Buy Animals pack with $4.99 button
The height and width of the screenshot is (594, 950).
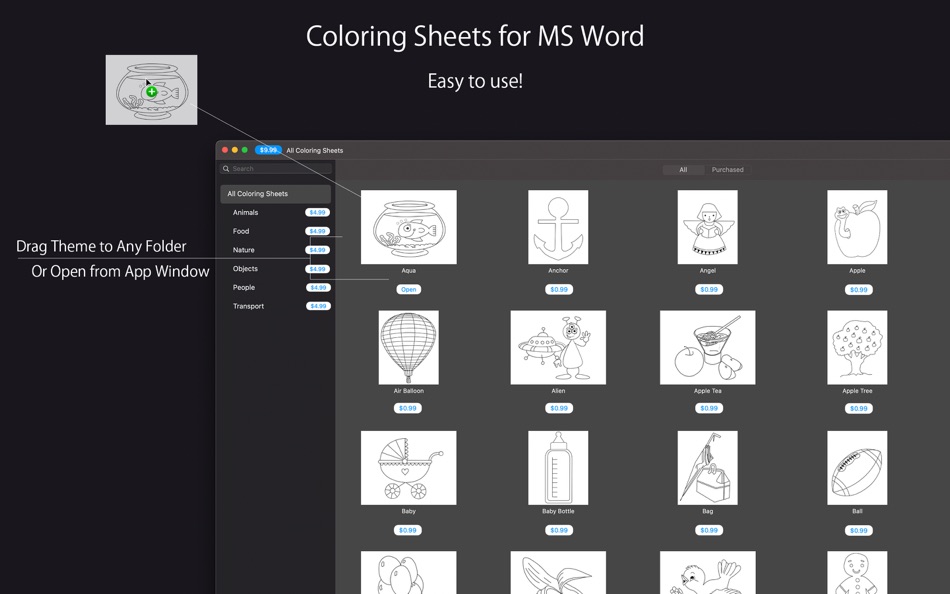(317, 213)
